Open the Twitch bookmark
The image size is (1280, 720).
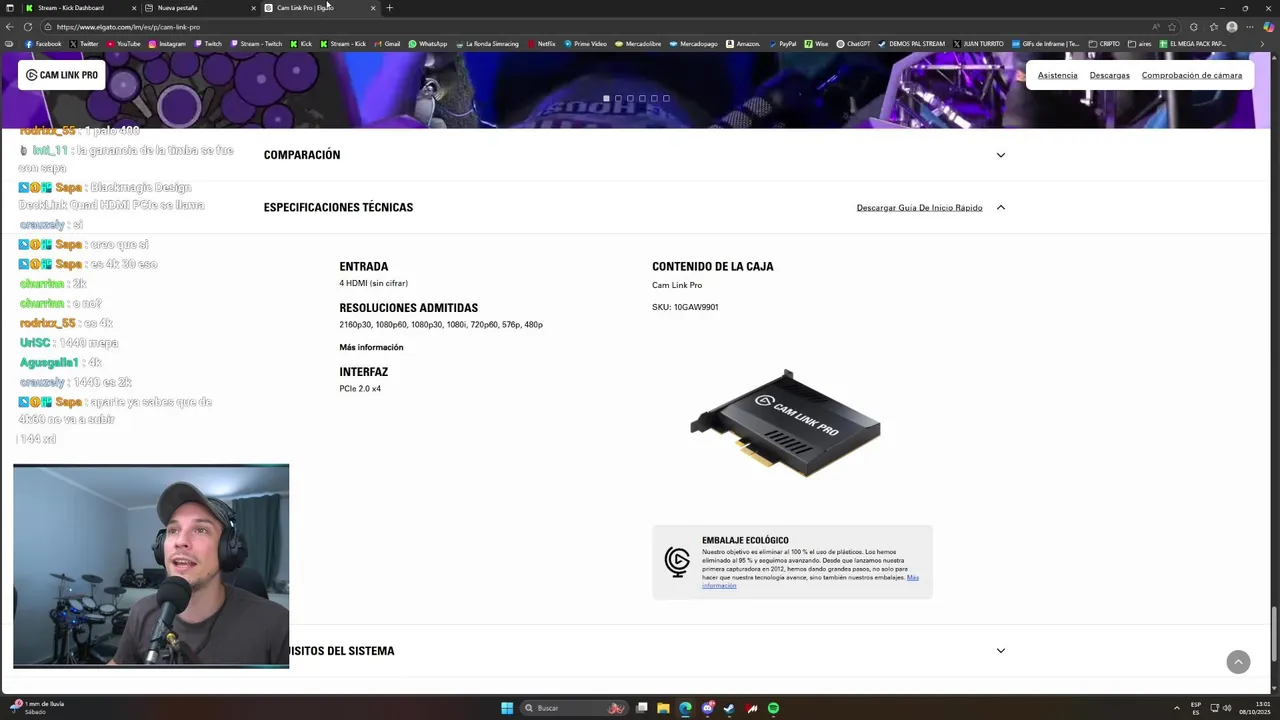[x=208, y=44]
